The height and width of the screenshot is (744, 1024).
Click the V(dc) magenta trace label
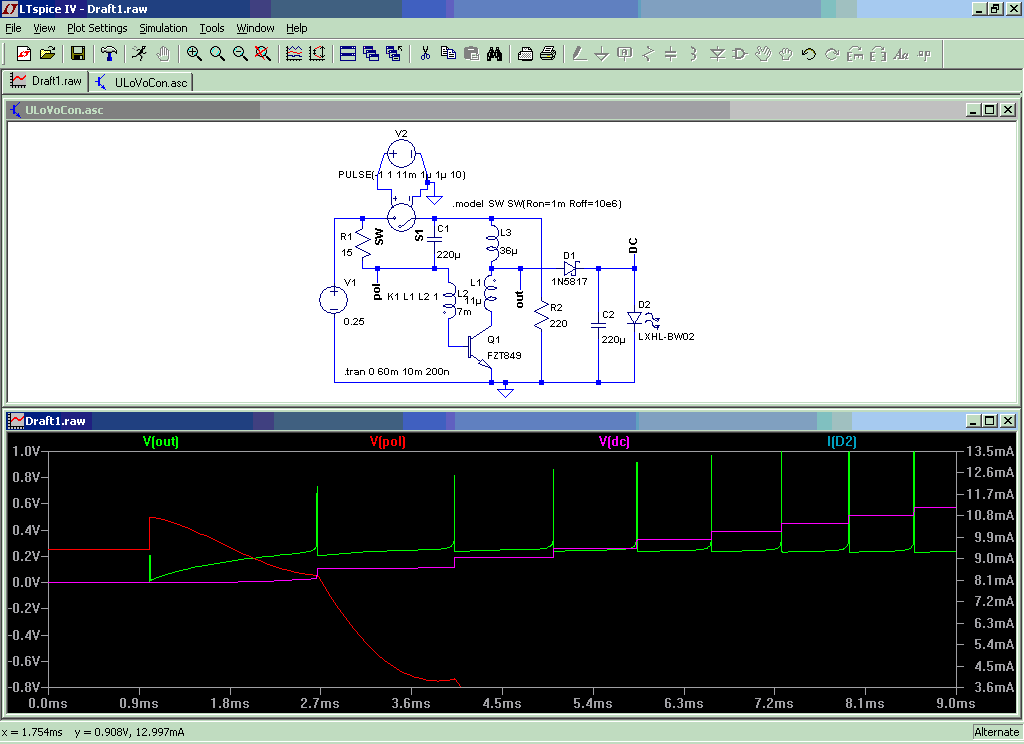click(614, 441)
